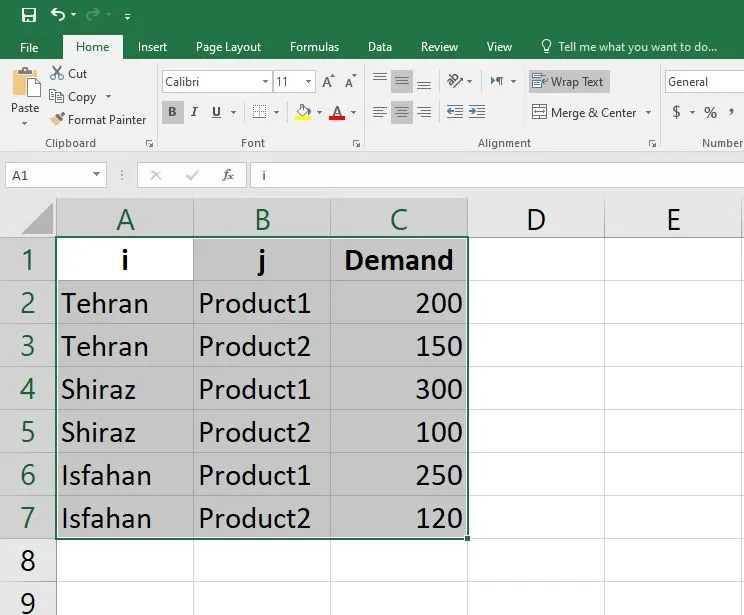Open the Page Layout tab

228,47
